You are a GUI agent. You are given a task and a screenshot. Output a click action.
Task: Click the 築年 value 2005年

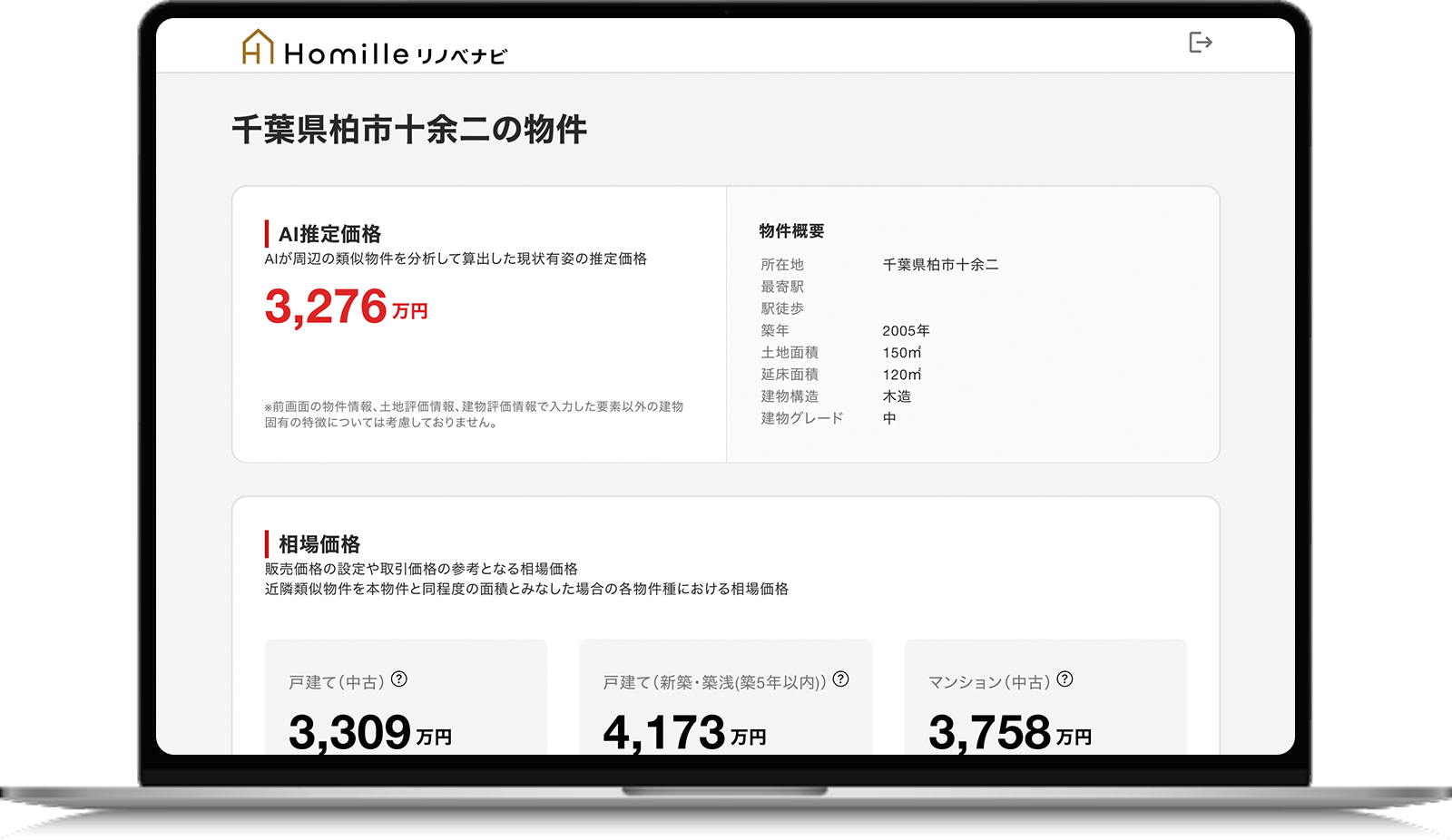point(906,330)
